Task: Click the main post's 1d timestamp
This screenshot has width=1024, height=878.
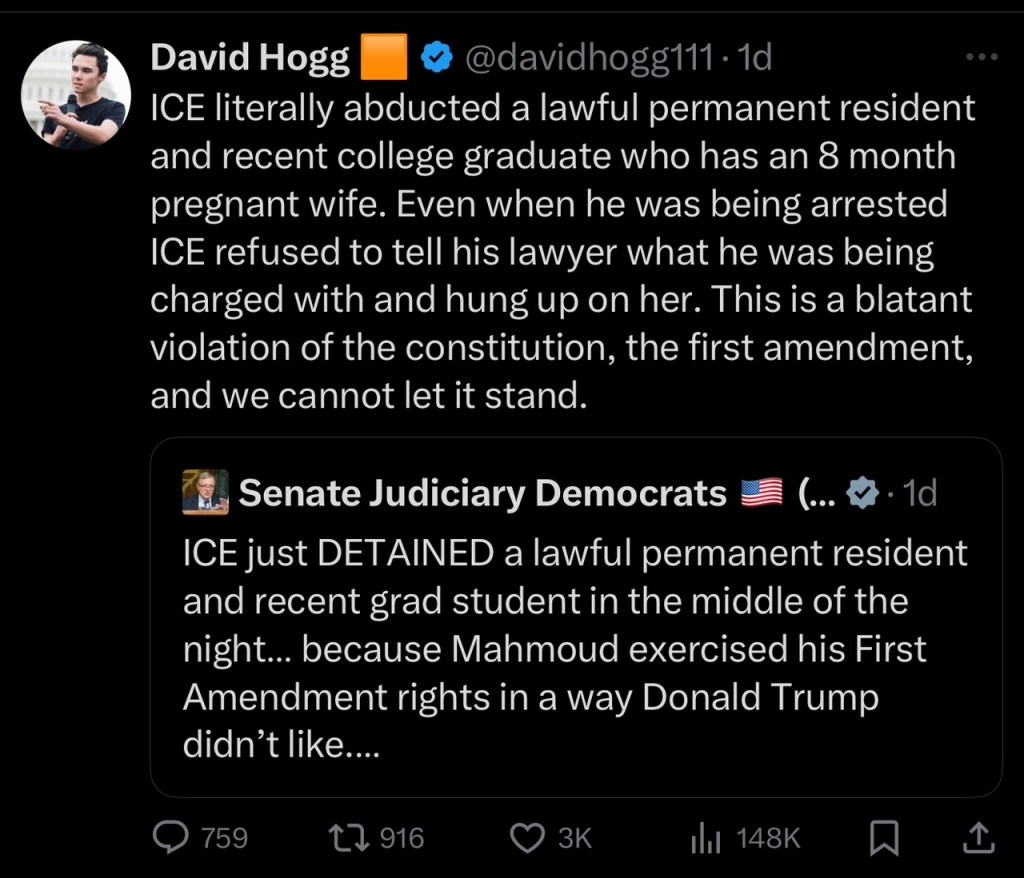Action: click(753, 58)
